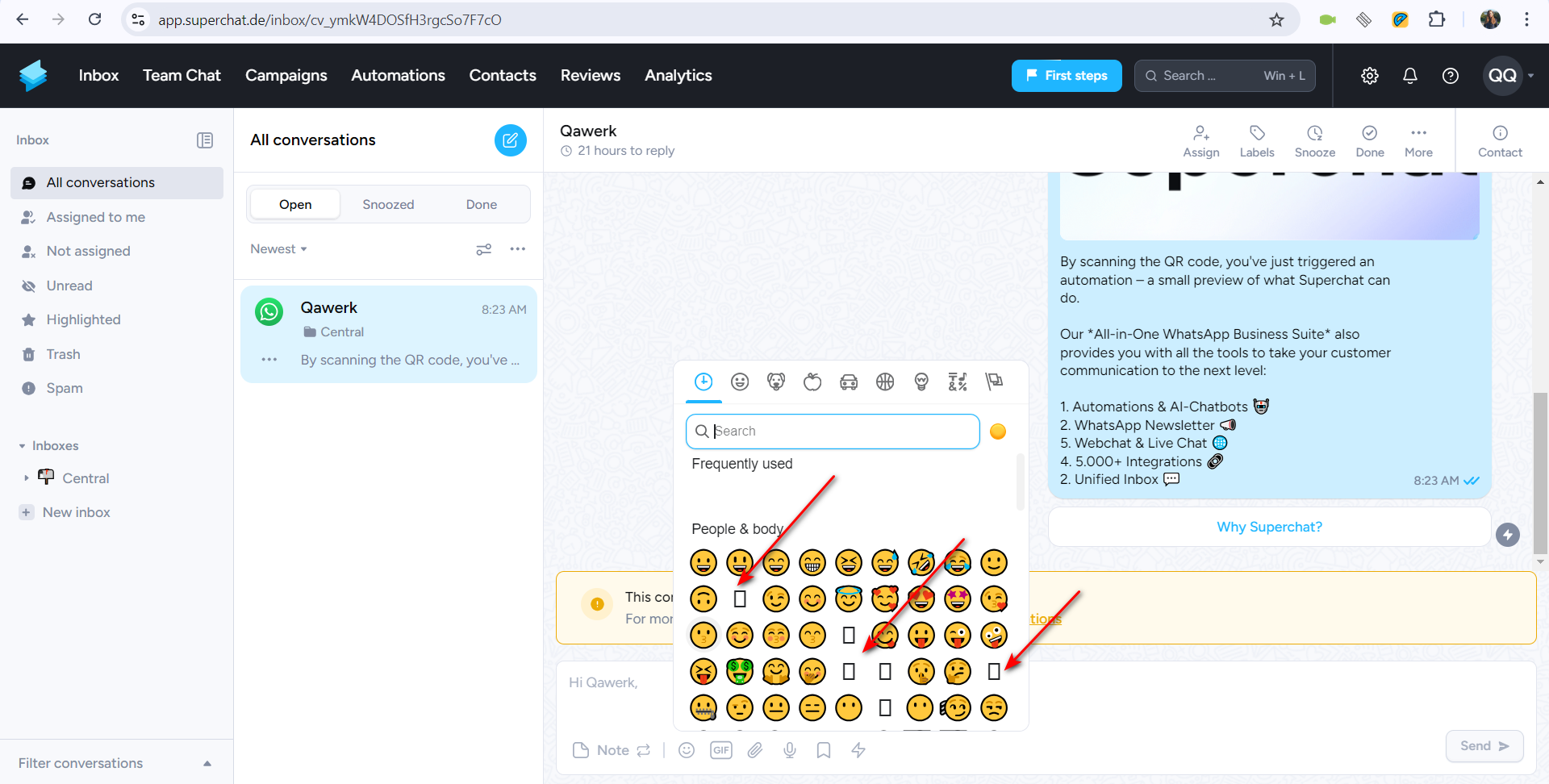Click the Superchat logo icon
This screenshot has width=1549, height=784.
tap(33, 76)
